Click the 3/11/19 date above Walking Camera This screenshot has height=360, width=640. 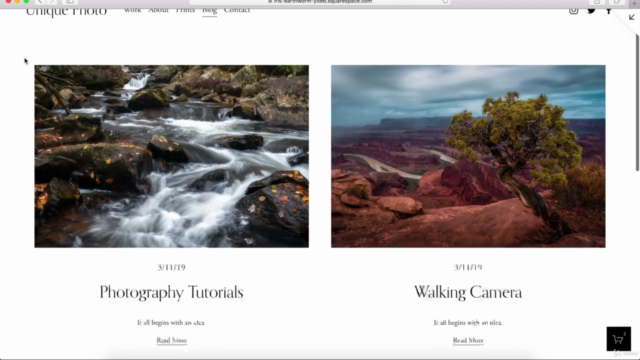468,267
